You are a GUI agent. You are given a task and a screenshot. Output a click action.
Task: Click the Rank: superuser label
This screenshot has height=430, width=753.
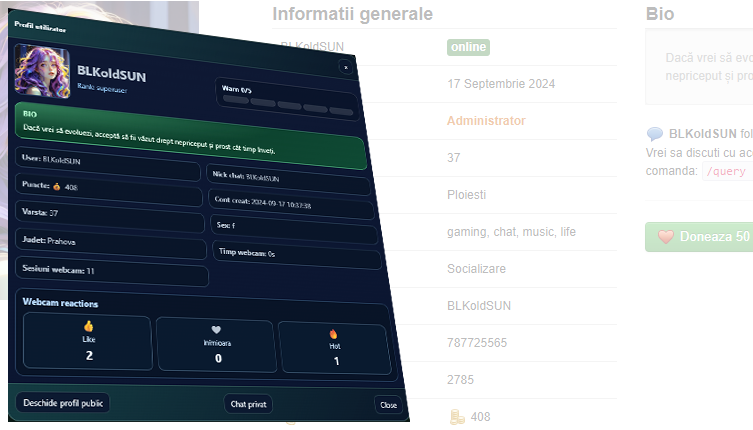click(102, 88)
